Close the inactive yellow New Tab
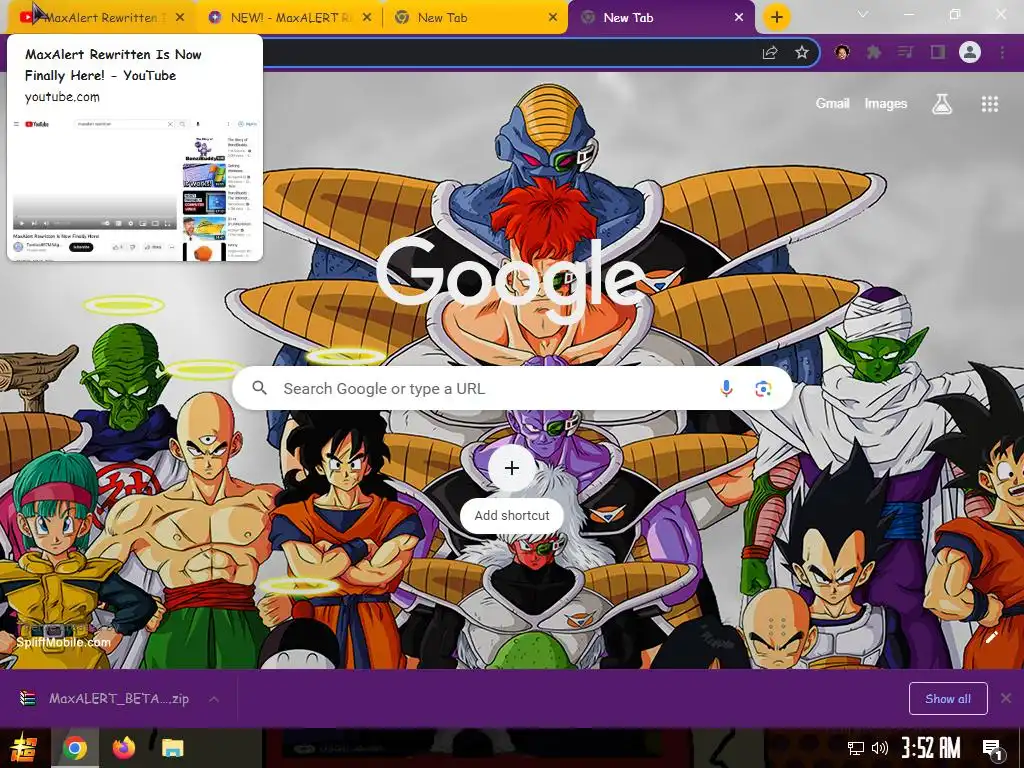 (x=553, y=18)
